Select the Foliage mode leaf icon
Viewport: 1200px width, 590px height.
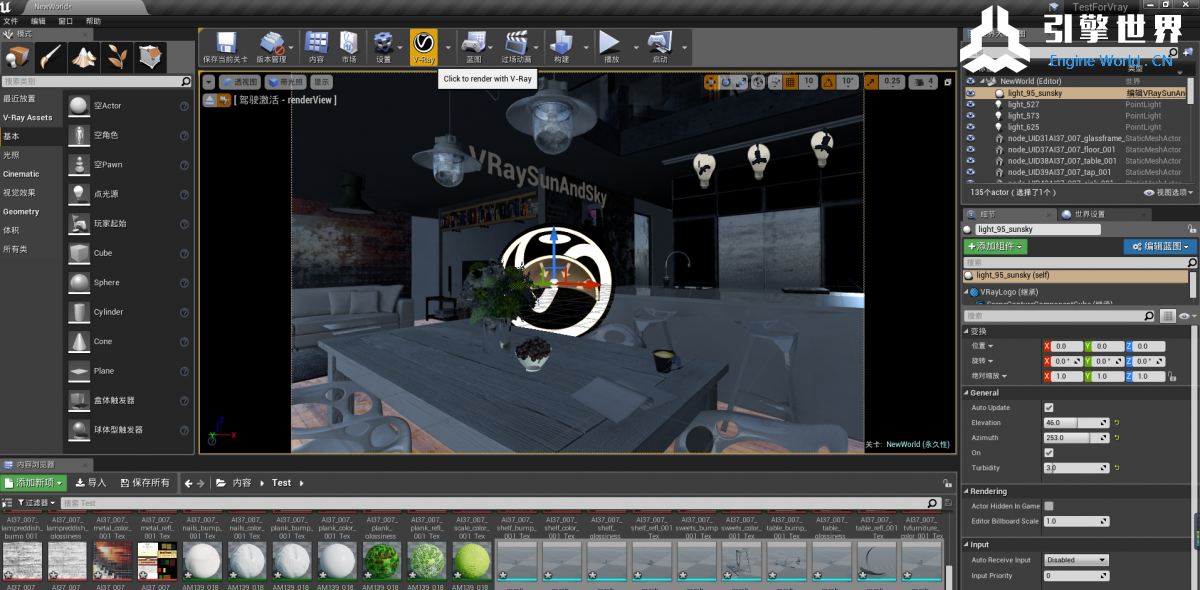117,57
